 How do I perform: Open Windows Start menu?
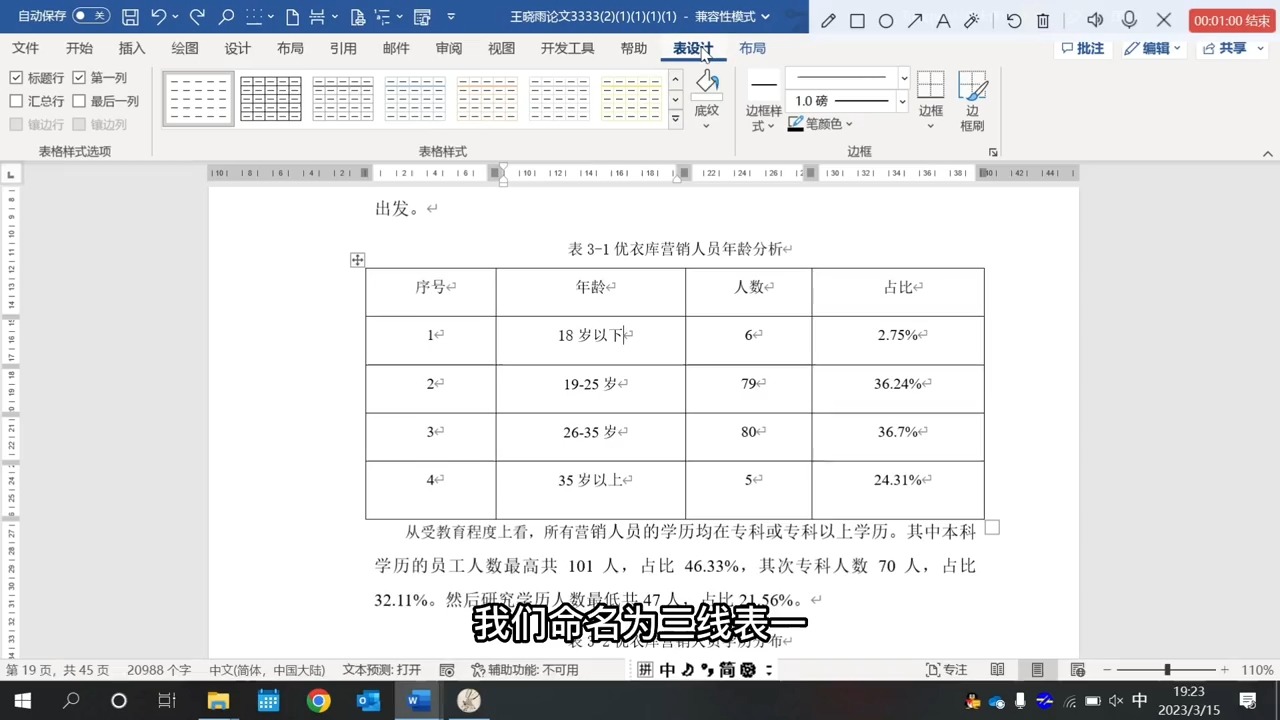click(22, 701)
